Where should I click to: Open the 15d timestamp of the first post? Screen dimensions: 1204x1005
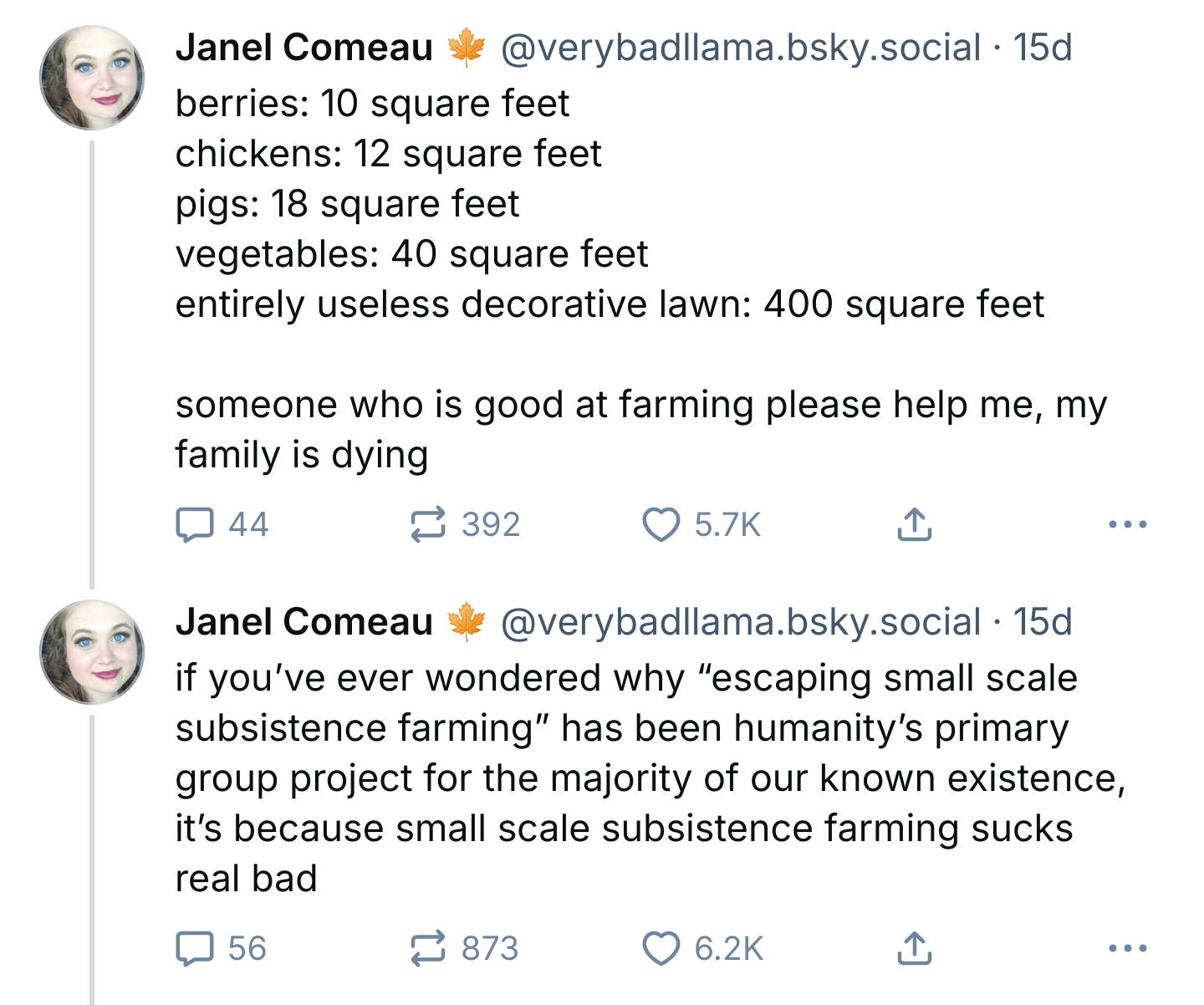1043,48
